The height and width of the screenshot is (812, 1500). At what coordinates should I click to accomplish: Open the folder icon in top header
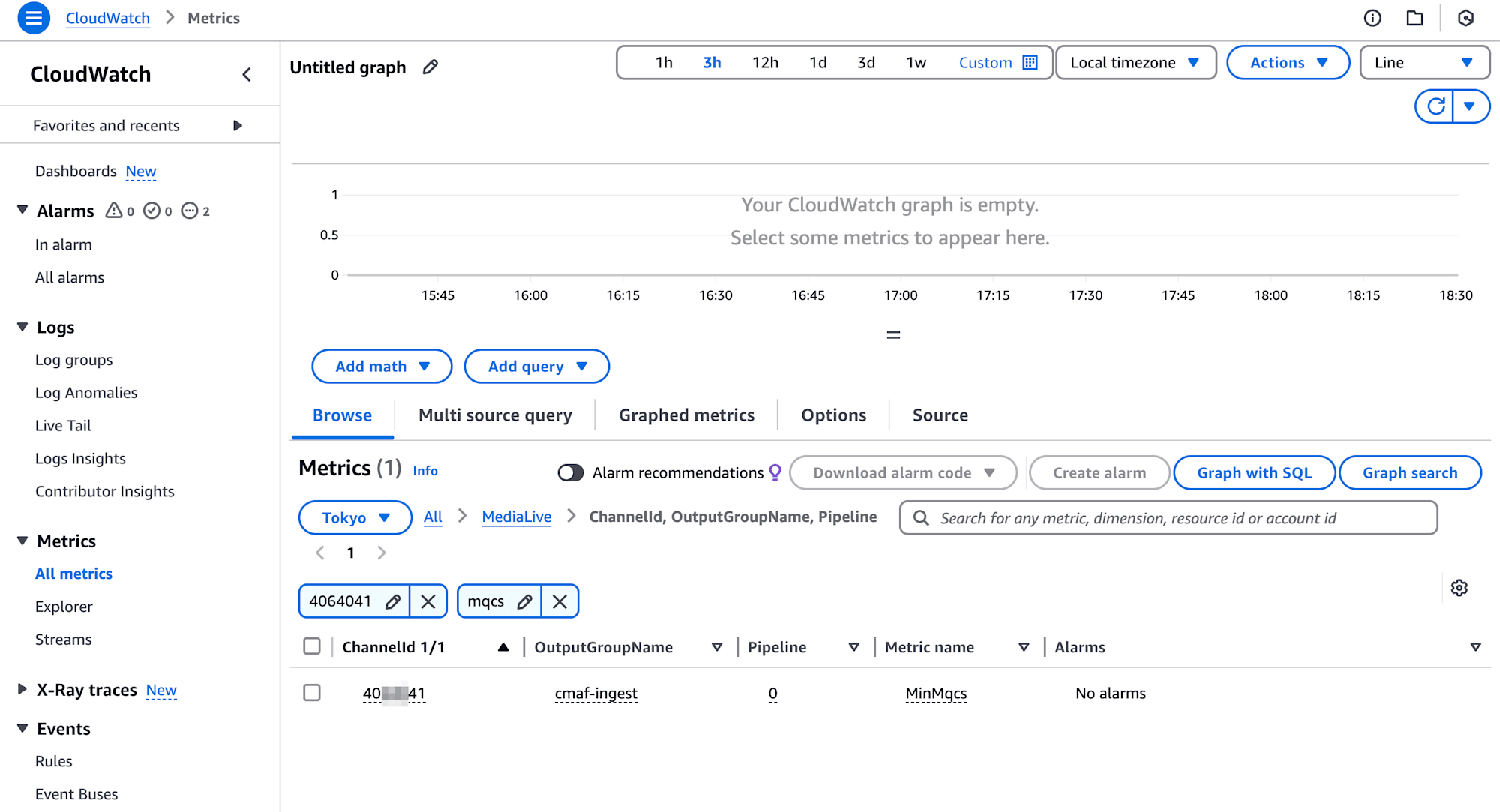click(x=1414, y=18)
